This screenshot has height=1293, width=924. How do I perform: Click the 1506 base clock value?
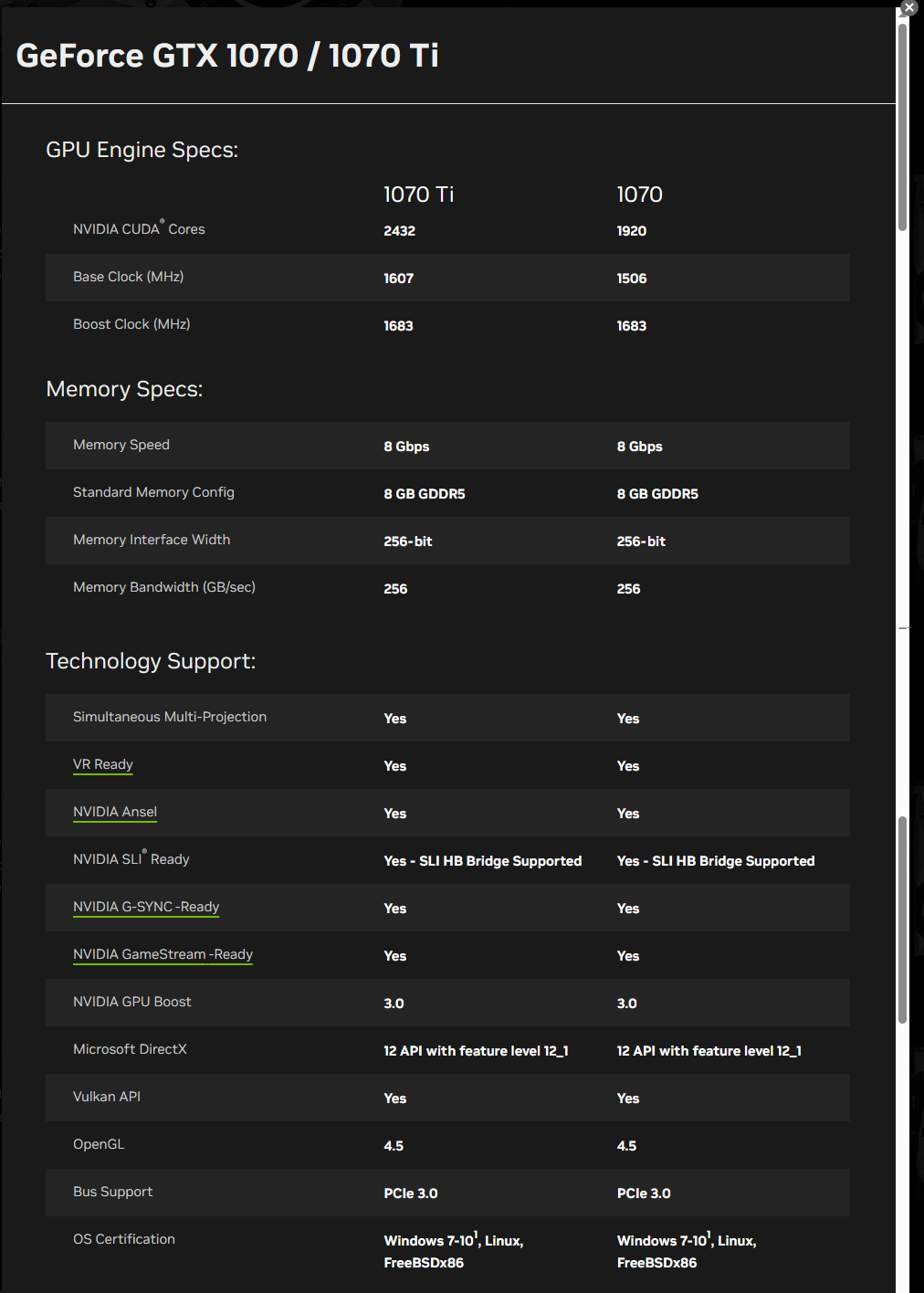(x=631, y=279)
